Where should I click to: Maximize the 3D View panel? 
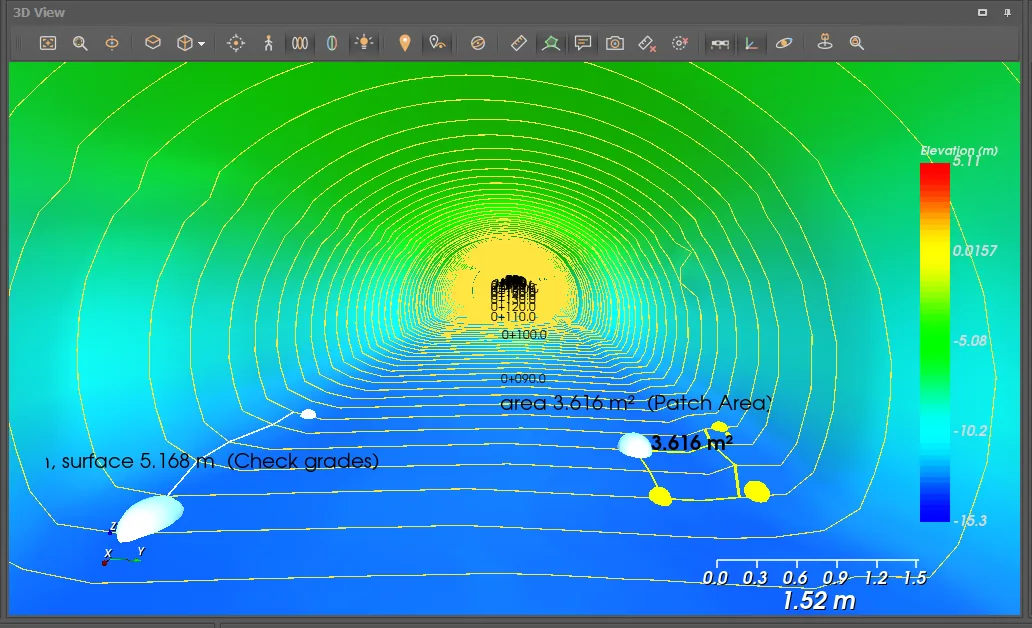pos(982,13)
